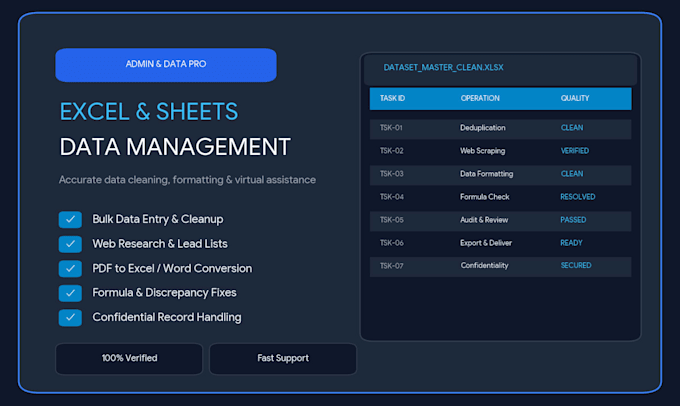
Task: Click the Data Formatting operation cell
Action: pos(487,174)
